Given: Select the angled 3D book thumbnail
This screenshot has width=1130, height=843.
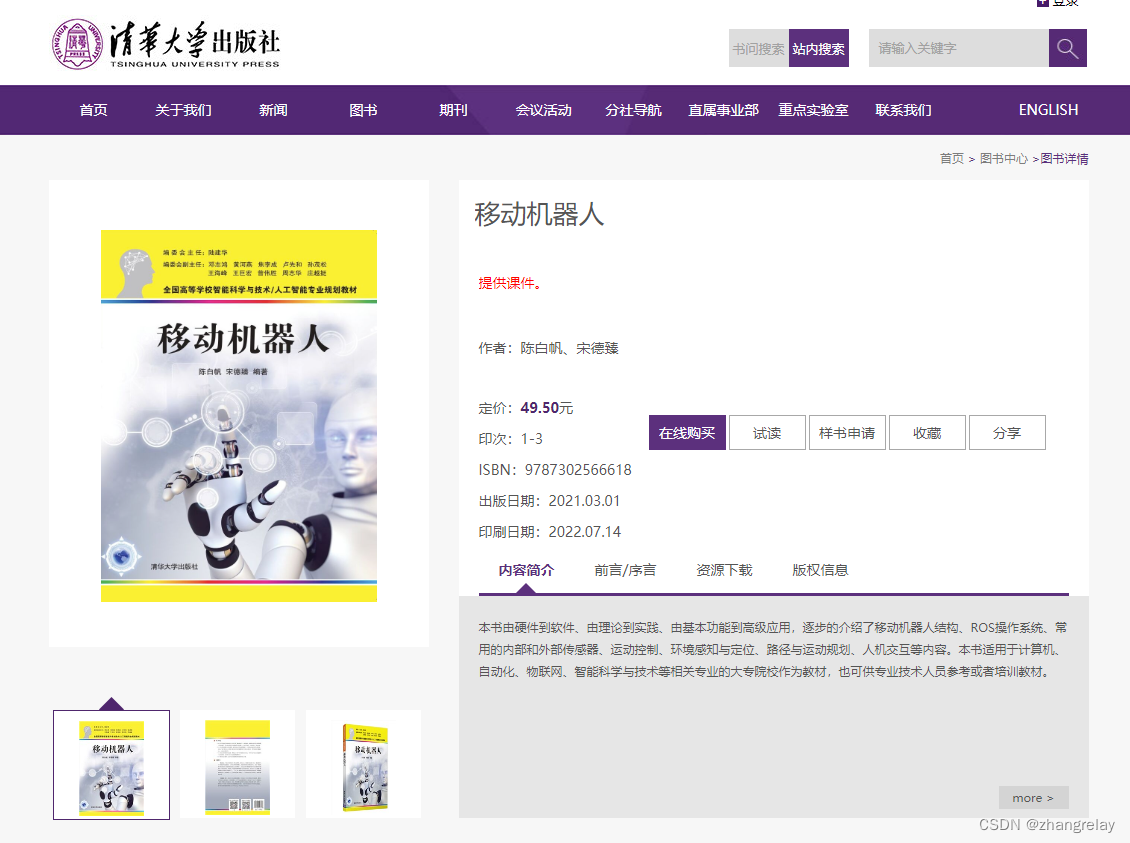Looking at the screenshot, I should point(363,764).
